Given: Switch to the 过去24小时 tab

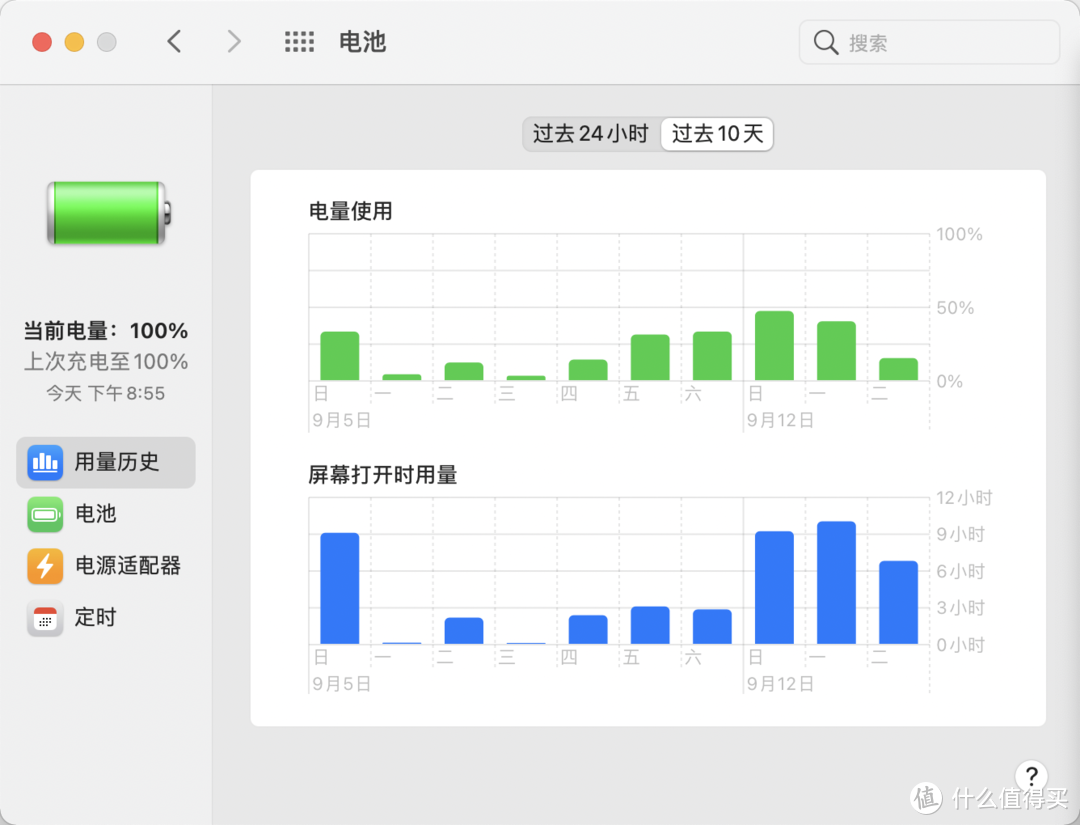Looking at the screenshot, I should [x=591, y=133].
